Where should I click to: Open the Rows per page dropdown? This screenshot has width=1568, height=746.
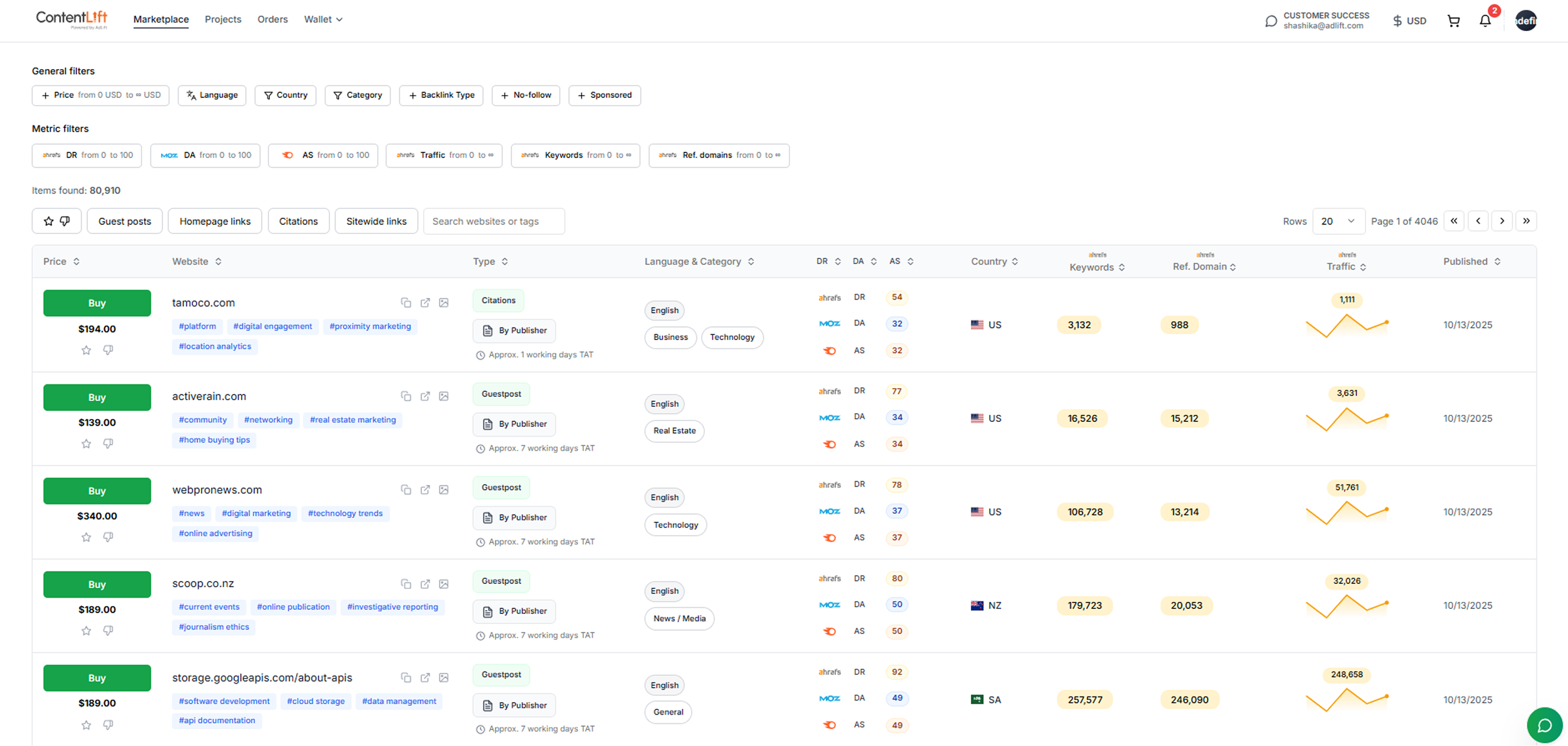coord(1338,221)
